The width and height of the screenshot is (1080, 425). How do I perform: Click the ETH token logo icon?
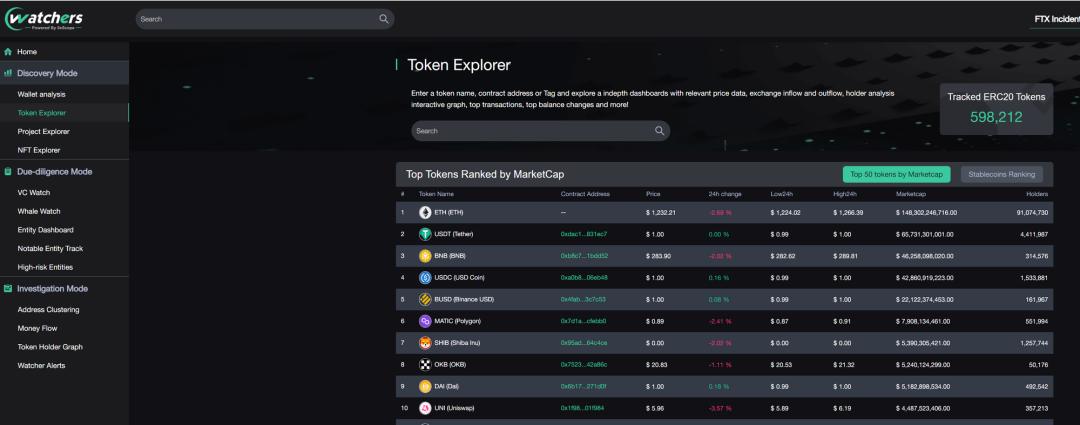pyautogui.click(x=425, y=213)
